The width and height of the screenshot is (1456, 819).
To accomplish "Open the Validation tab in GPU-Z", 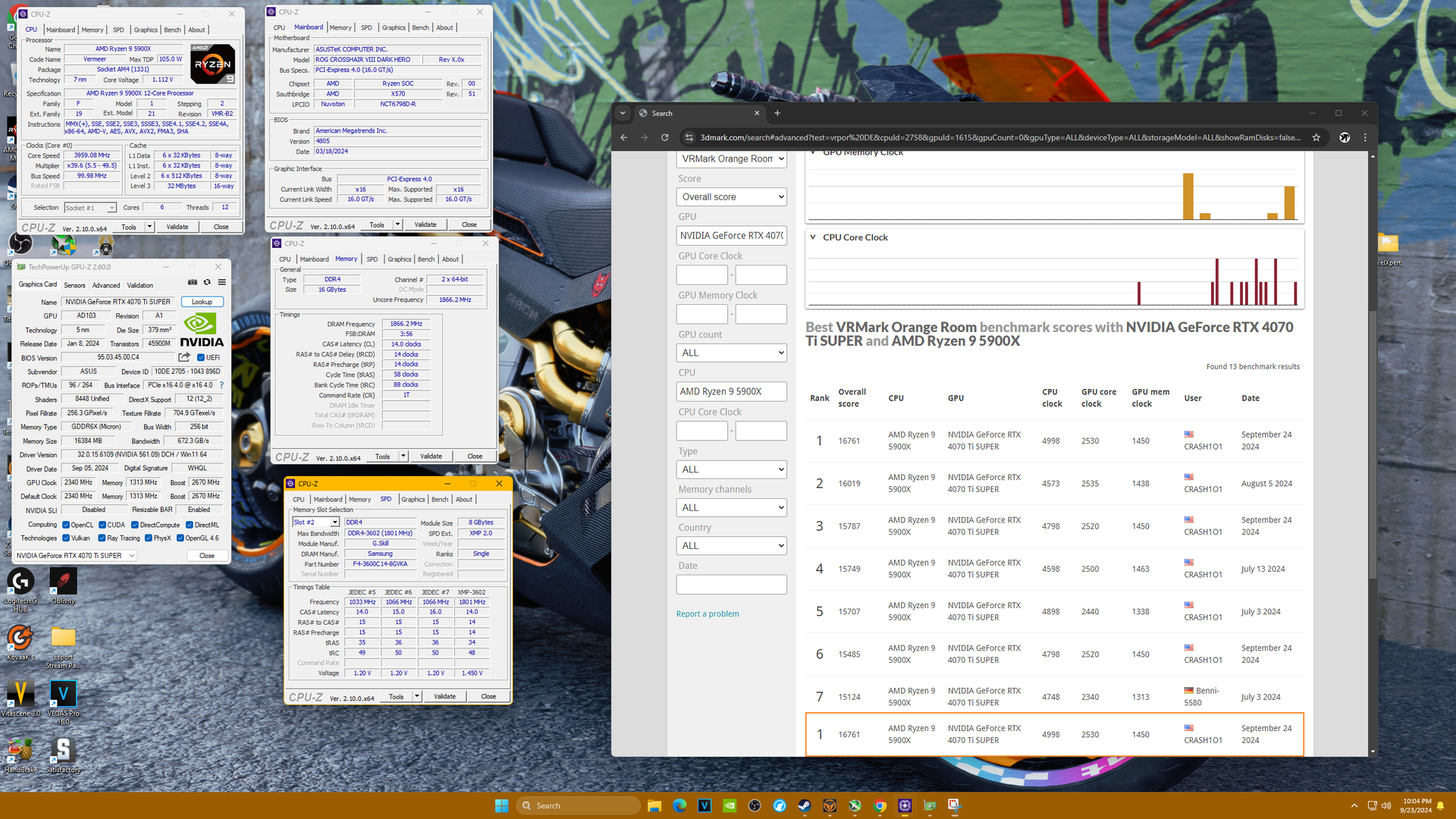I will (x=140, y=285).
